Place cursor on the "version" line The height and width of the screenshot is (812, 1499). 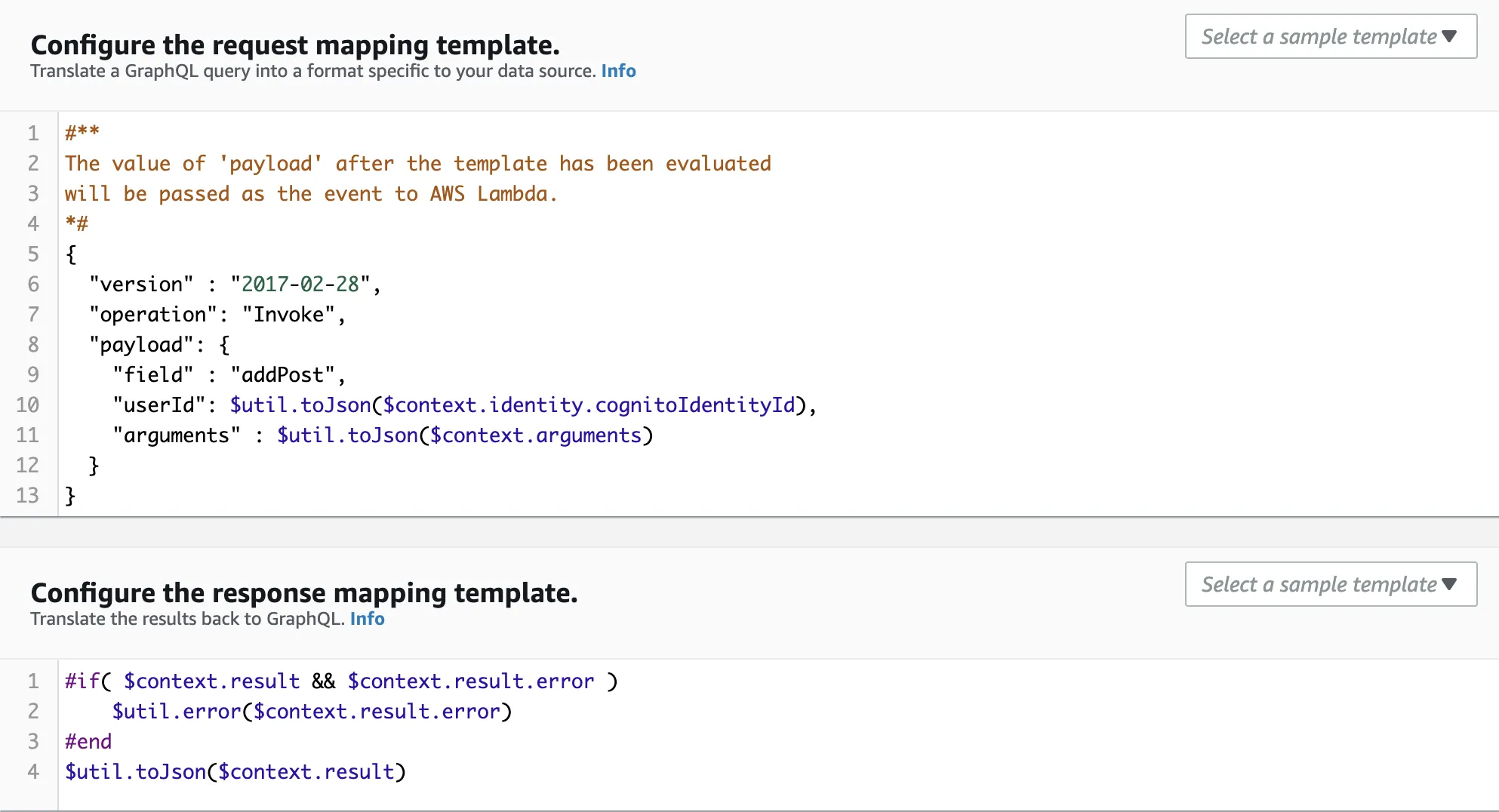click(x=234, y=285)
